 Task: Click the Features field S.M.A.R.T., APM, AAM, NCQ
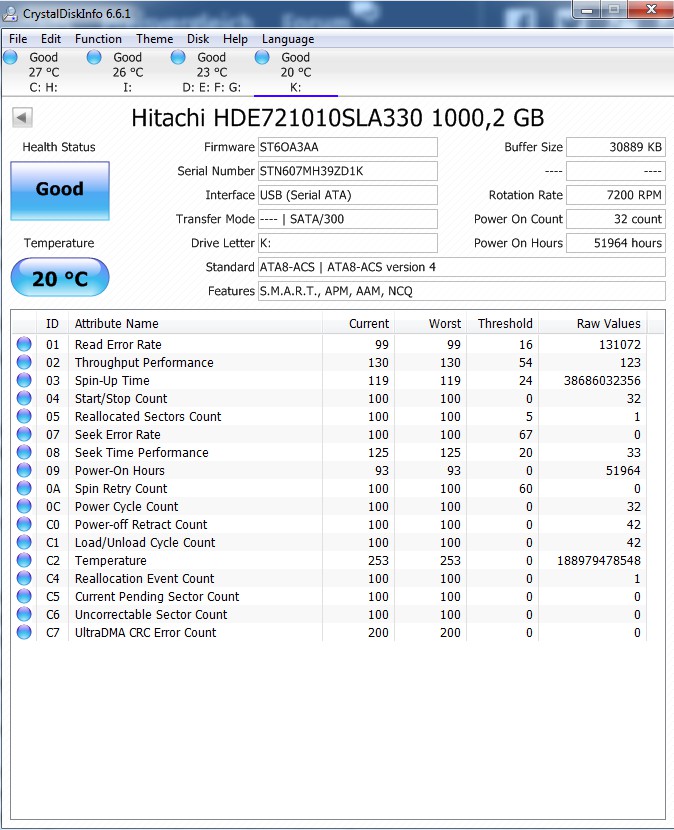pyautogui.click(x=462, y=291)
